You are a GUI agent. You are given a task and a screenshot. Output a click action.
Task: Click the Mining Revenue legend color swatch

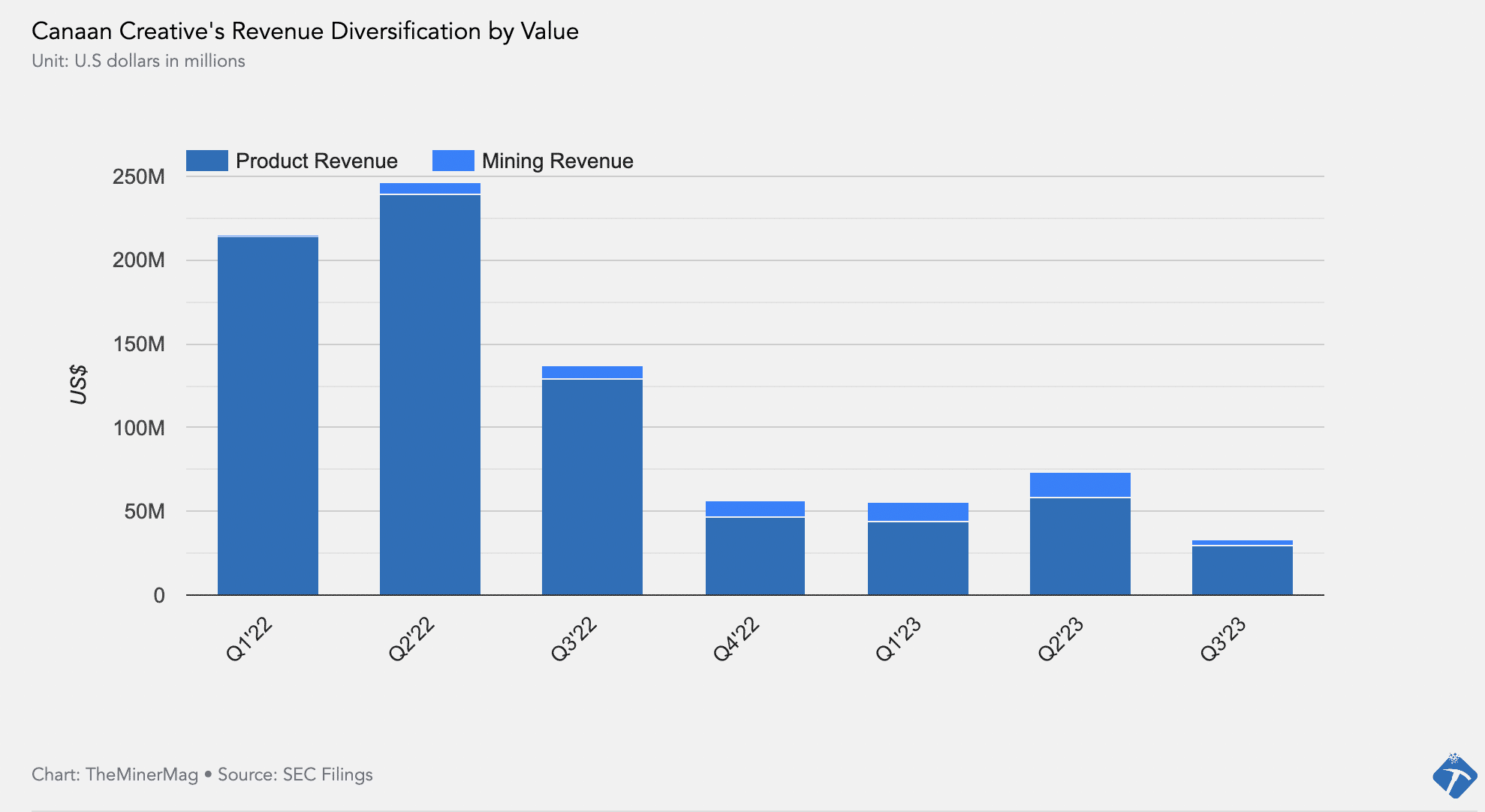[x=453, y=161]
